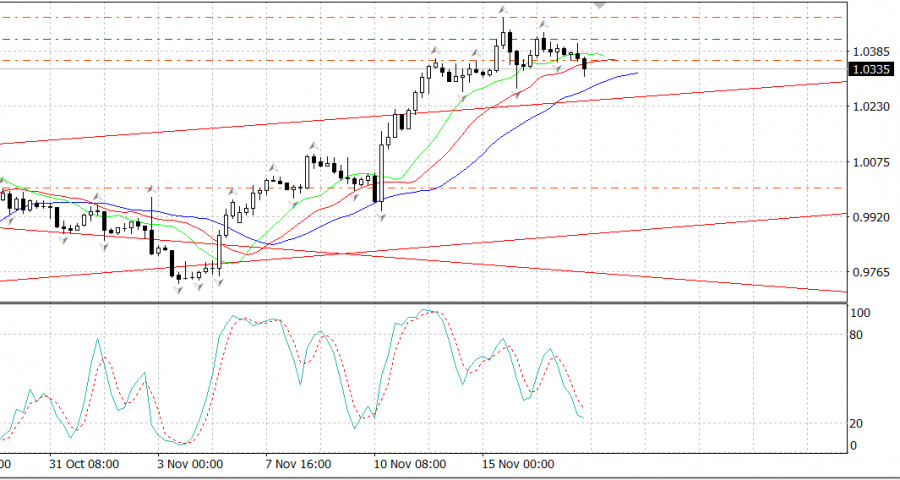This screenshot has height=480, width=900.
Task: Click the 31 Oct 08:00 time label
Action: point(85,465)
